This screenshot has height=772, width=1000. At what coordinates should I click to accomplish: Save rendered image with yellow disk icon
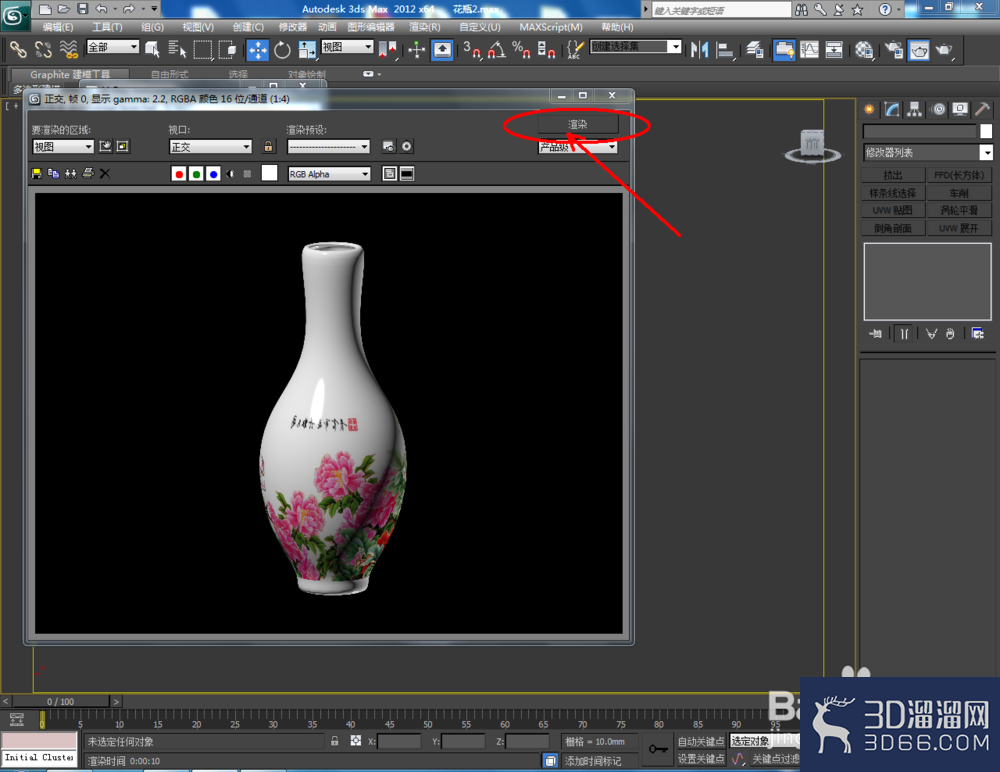tap(37, 174)
